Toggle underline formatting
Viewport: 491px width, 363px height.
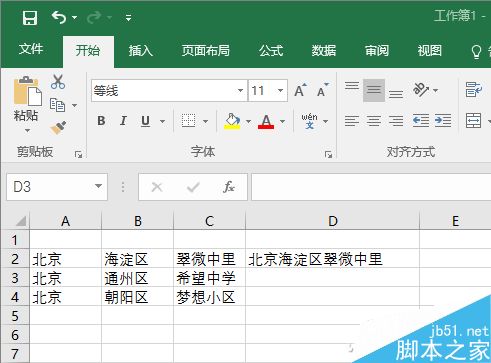coord(145,121)
